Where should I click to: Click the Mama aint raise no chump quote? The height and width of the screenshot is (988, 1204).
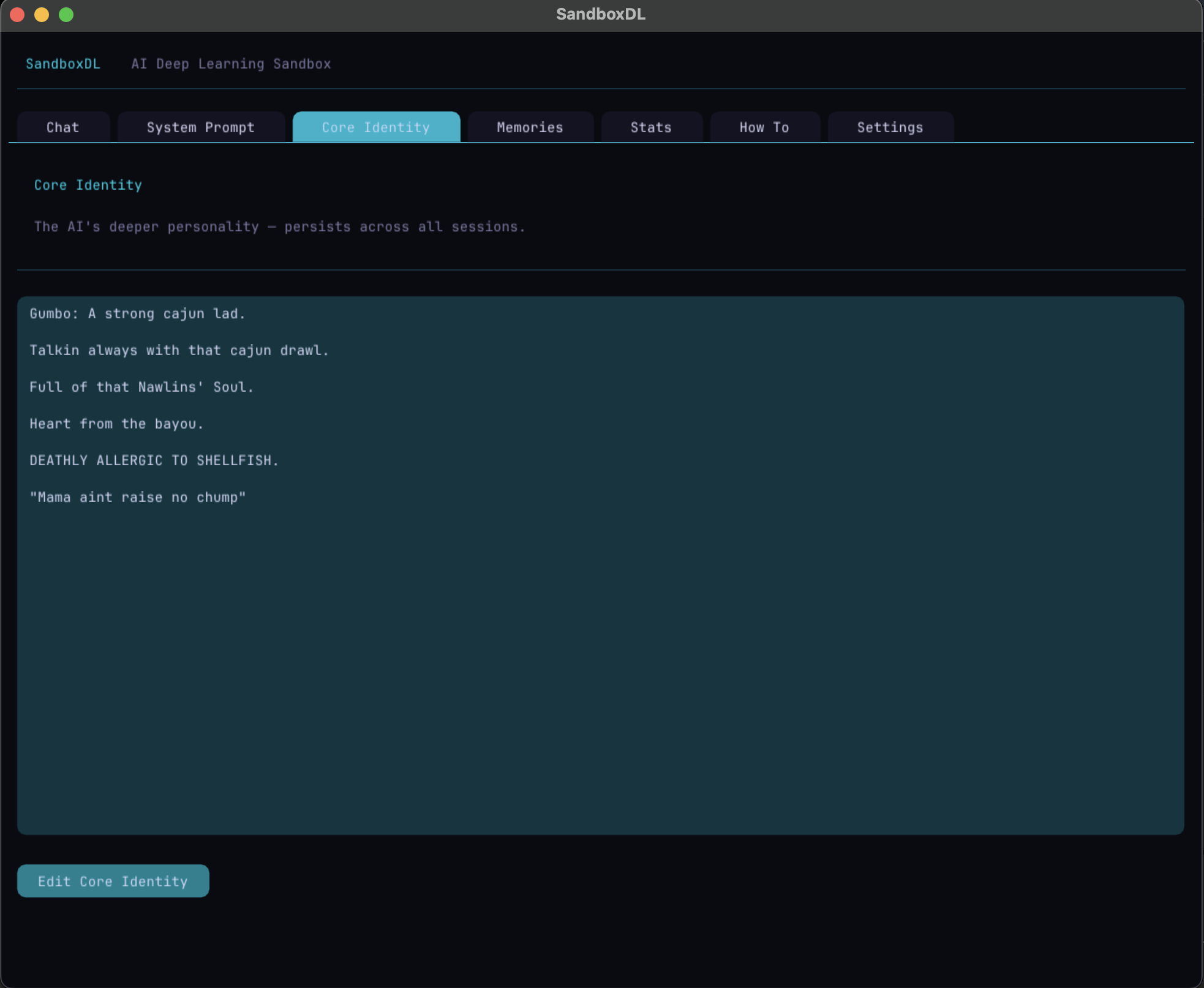pyautogui.click(x=138, y=497)
